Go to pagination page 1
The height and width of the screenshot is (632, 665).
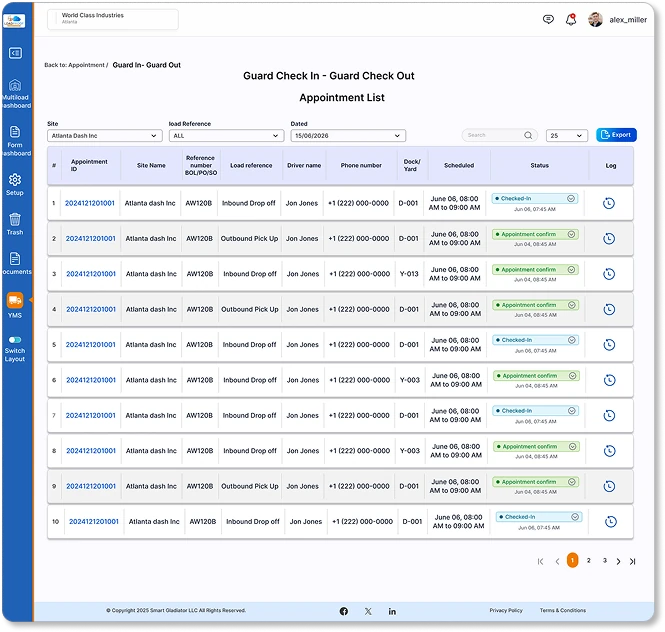click(x=572, y=560)
